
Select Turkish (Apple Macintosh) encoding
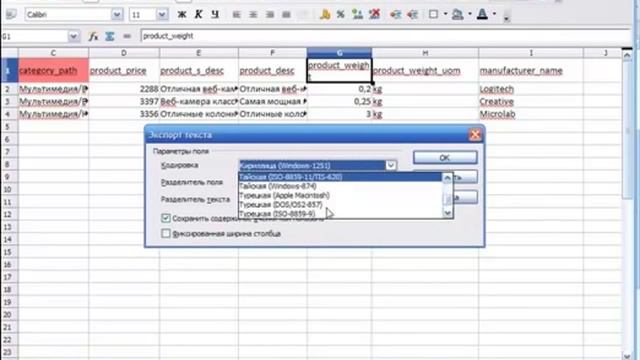(x=340, y=196)
